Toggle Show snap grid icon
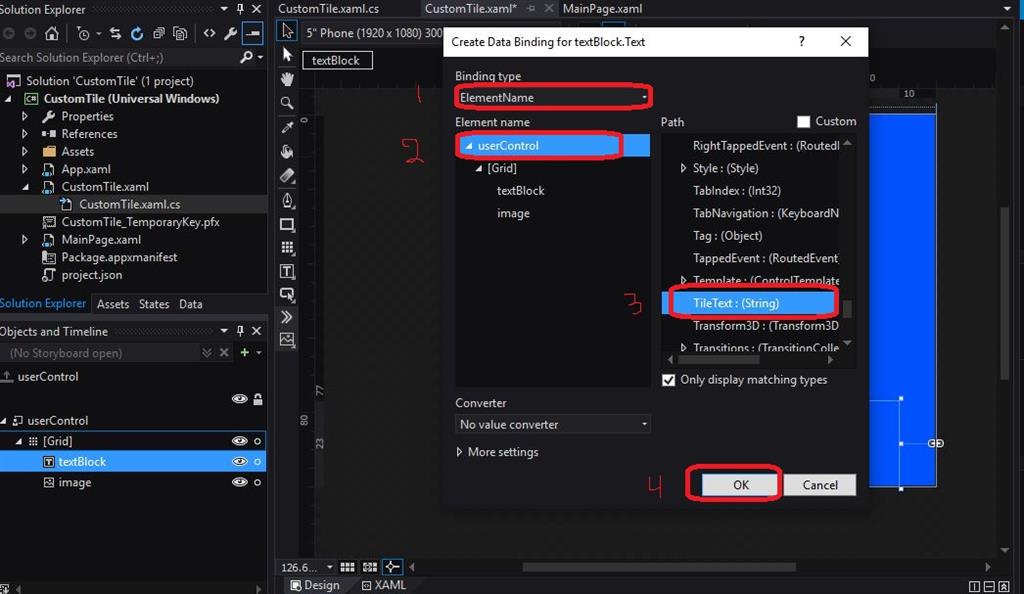This screenshot has height=594, width=1024. click(x=347, y=567)
